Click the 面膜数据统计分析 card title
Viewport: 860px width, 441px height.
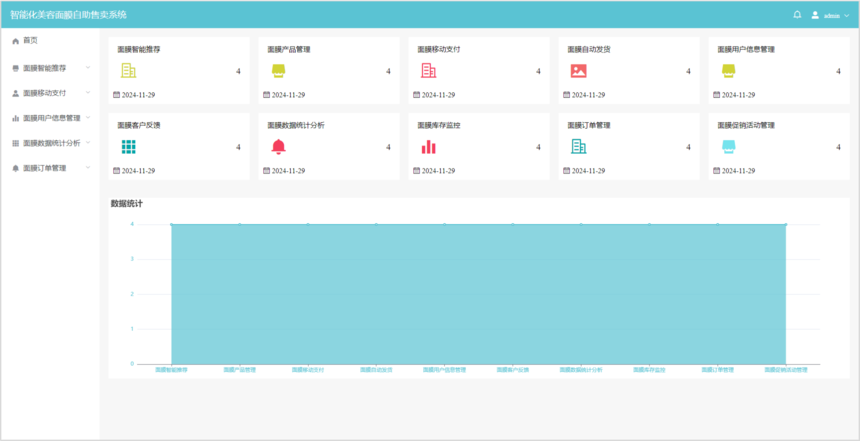[x=296, y=126]
